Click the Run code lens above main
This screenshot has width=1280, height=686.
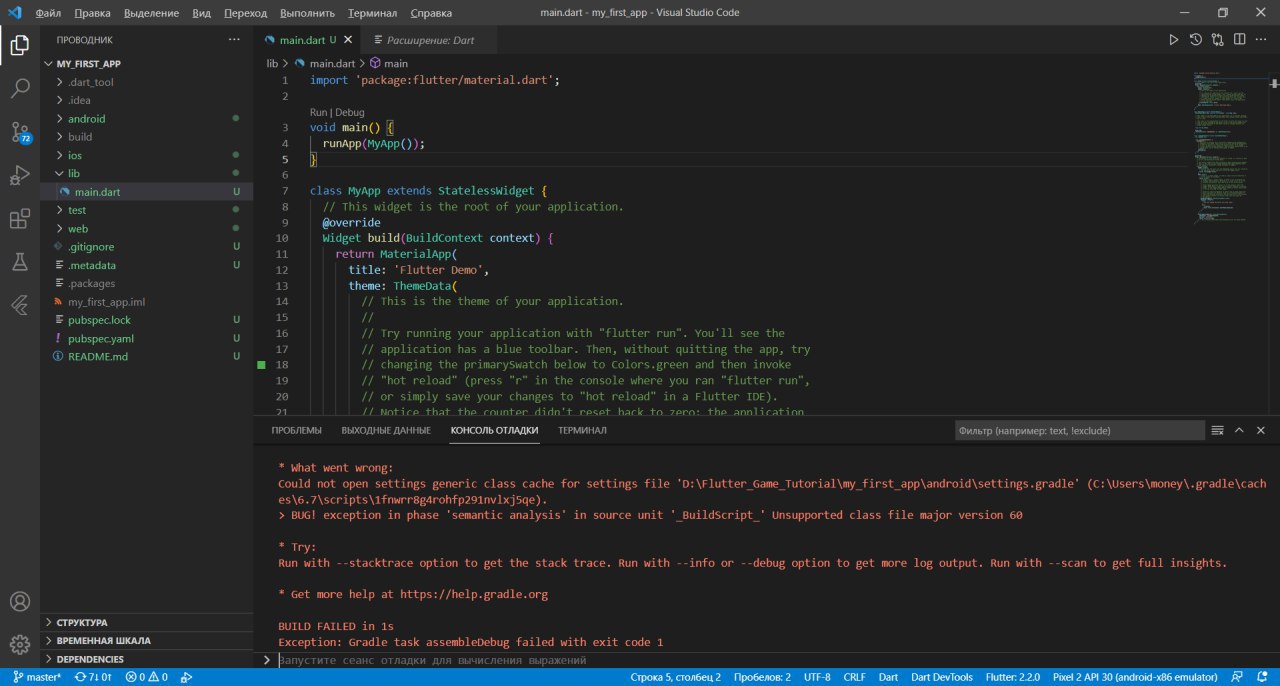tap(319, 113)
